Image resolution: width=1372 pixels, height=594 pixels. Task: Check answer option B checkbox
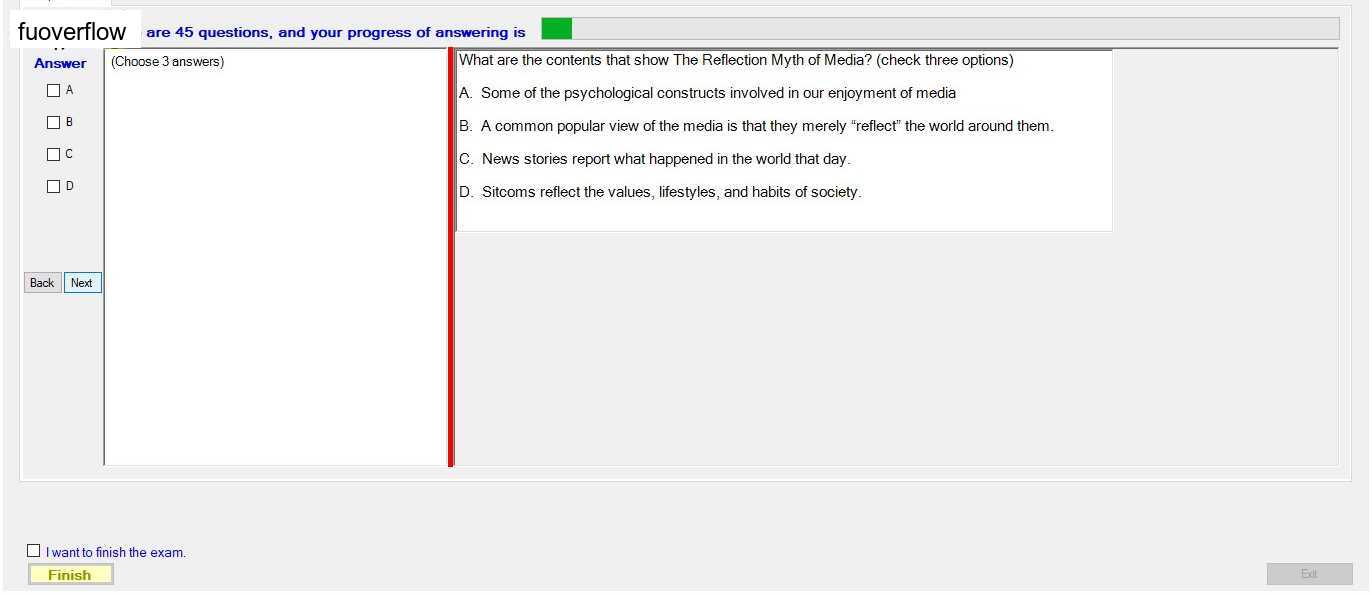click(x=54, y=122)
